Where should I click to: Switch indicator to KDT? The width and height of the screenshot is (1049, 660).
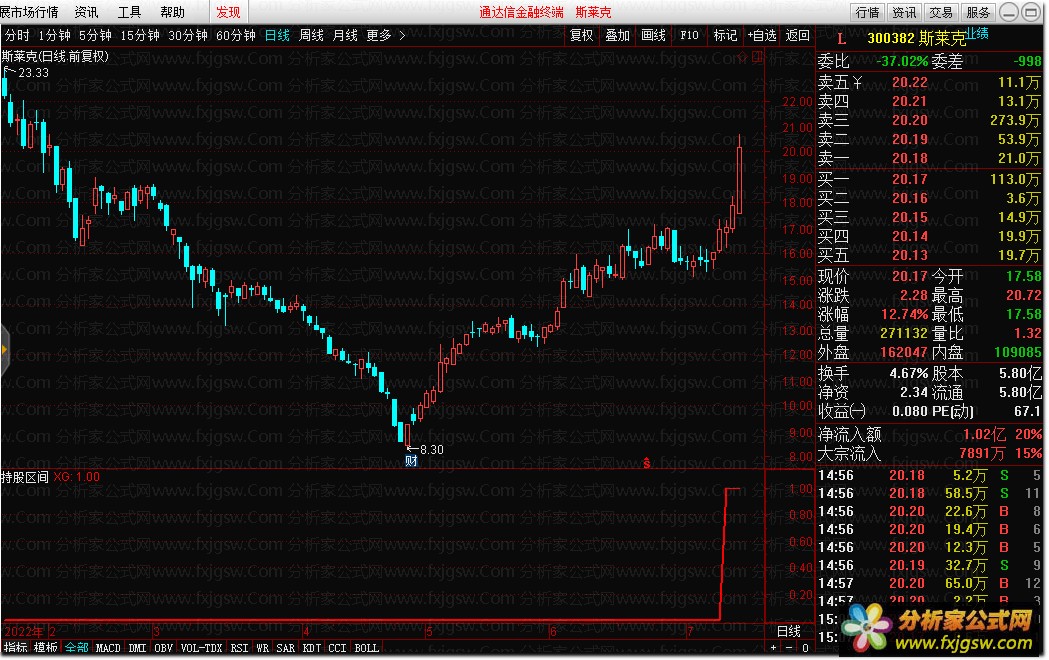pos(312,647)
